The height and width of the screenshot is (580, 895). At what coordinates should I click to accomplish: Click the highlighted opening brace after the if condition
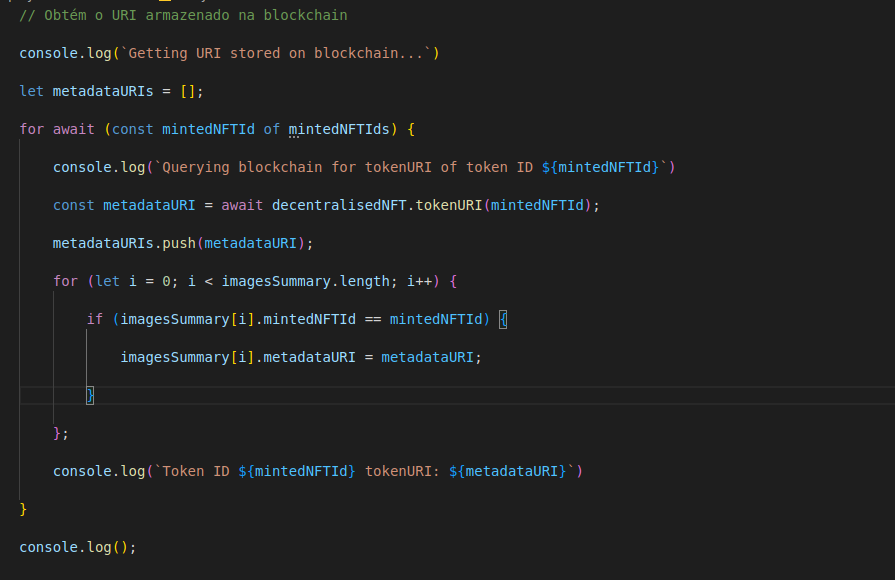point(503,319)
